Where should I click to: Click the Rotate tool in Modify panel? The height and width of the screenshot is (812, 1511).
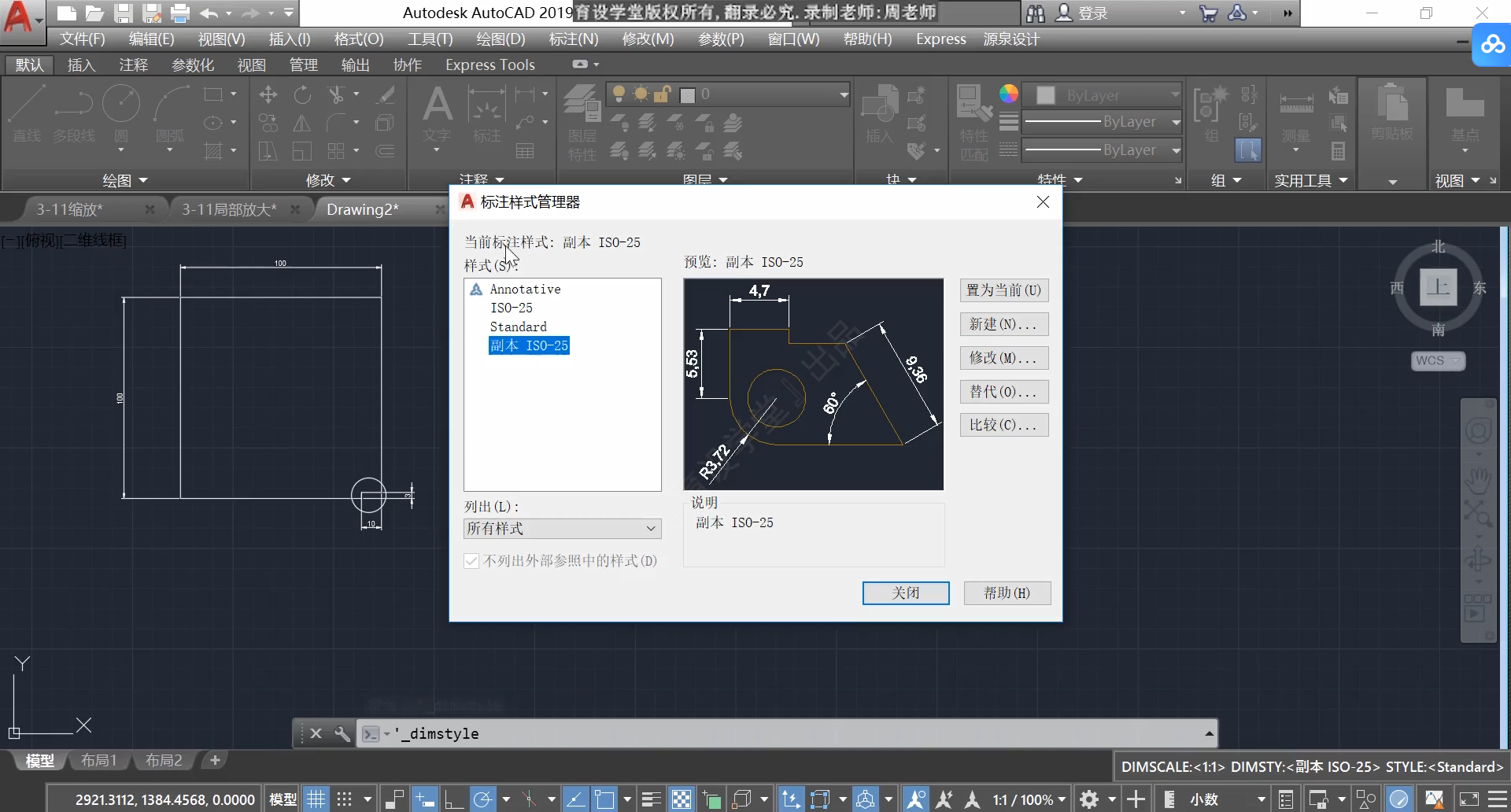(x=302, y=94)
